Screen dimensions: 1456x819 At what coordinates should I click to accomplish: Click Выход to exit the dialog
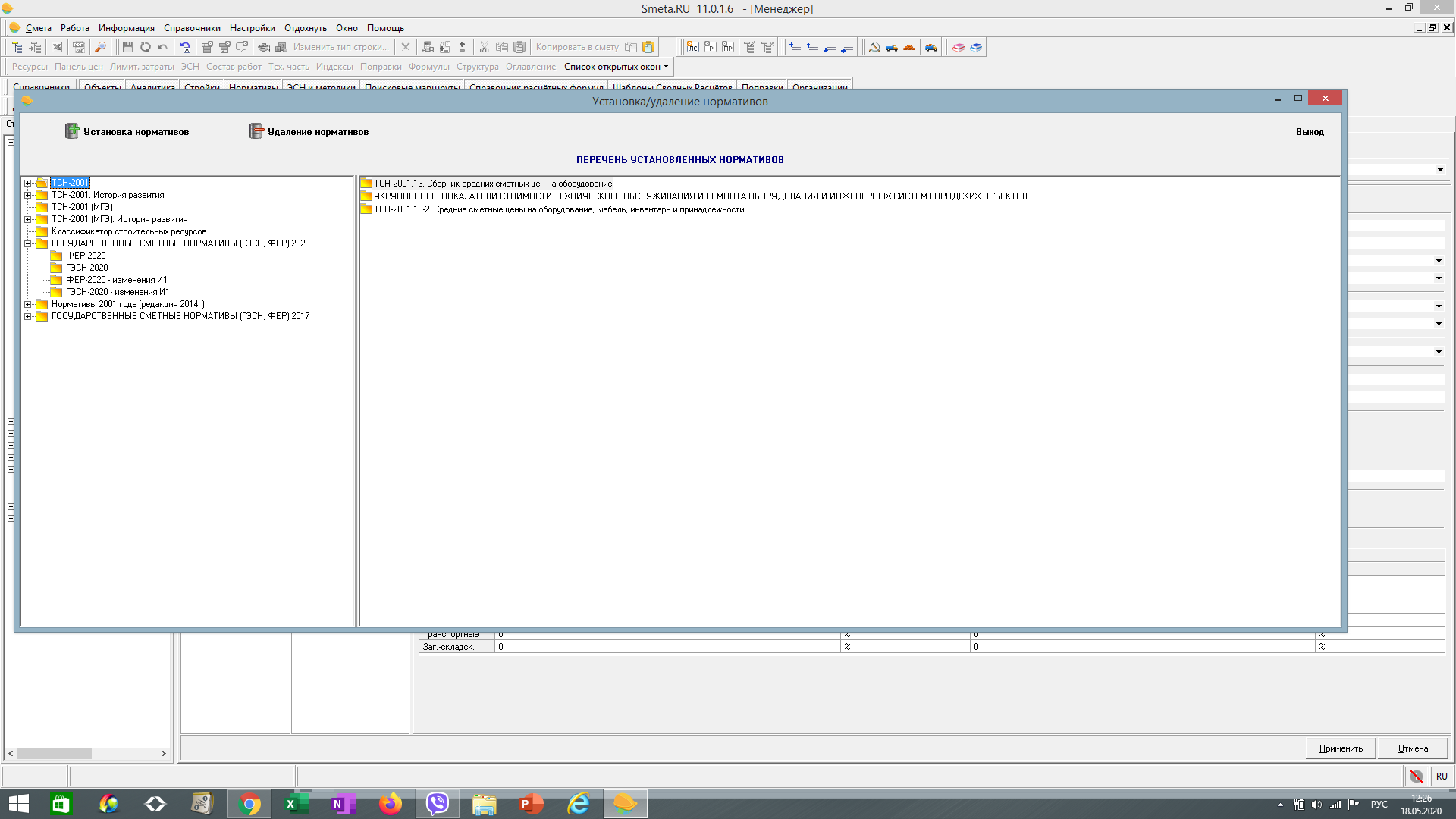click(x=1310, y=132)
